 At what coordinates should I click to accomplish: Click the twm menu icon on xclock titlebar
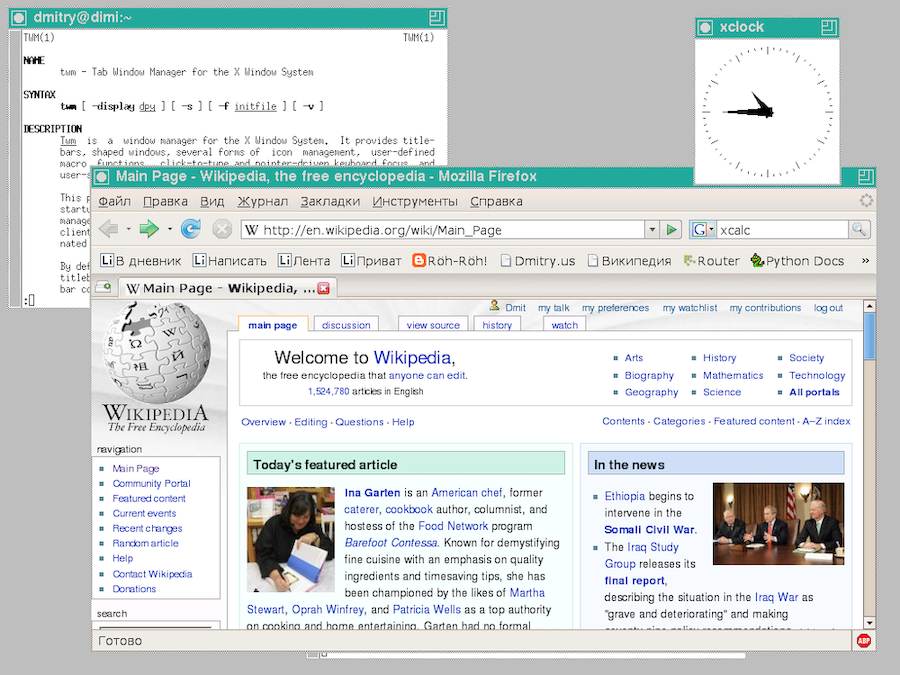coord(705,27)
